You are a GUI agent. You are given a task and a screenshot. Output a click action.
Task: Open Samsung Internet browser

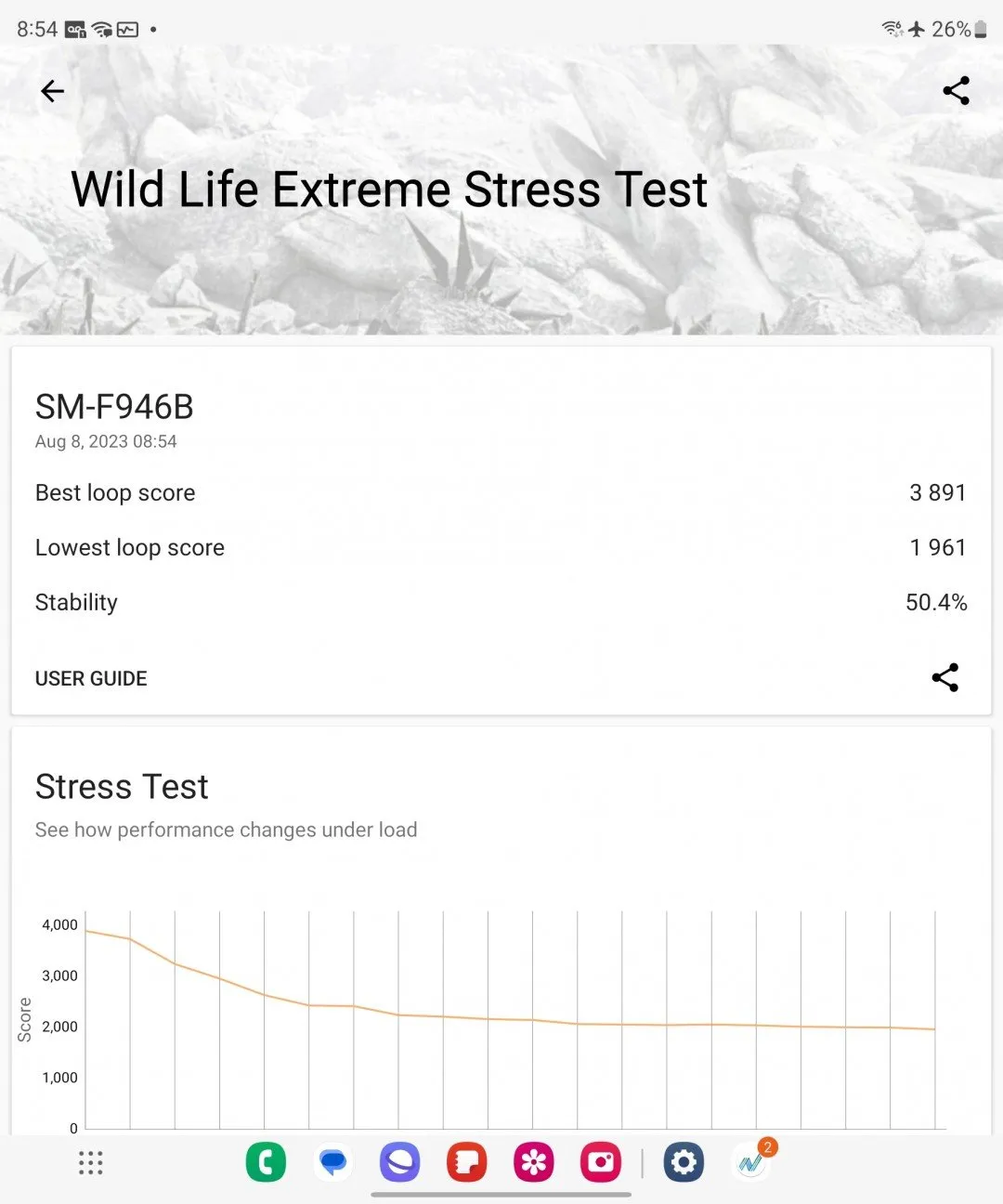click(x=400, y=1163)
